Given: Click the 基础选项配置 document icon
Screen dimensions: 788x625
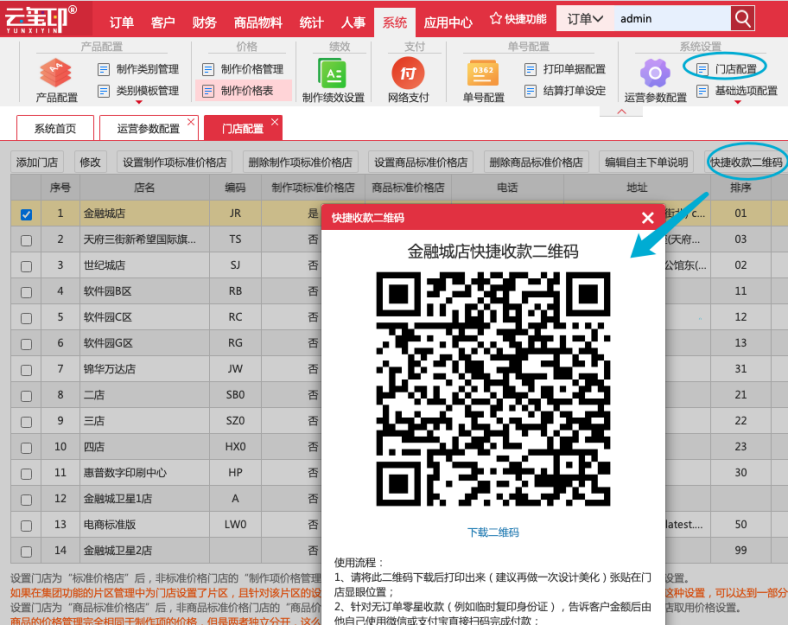Looking at the screenshot, I should click(x=702, y=91).
